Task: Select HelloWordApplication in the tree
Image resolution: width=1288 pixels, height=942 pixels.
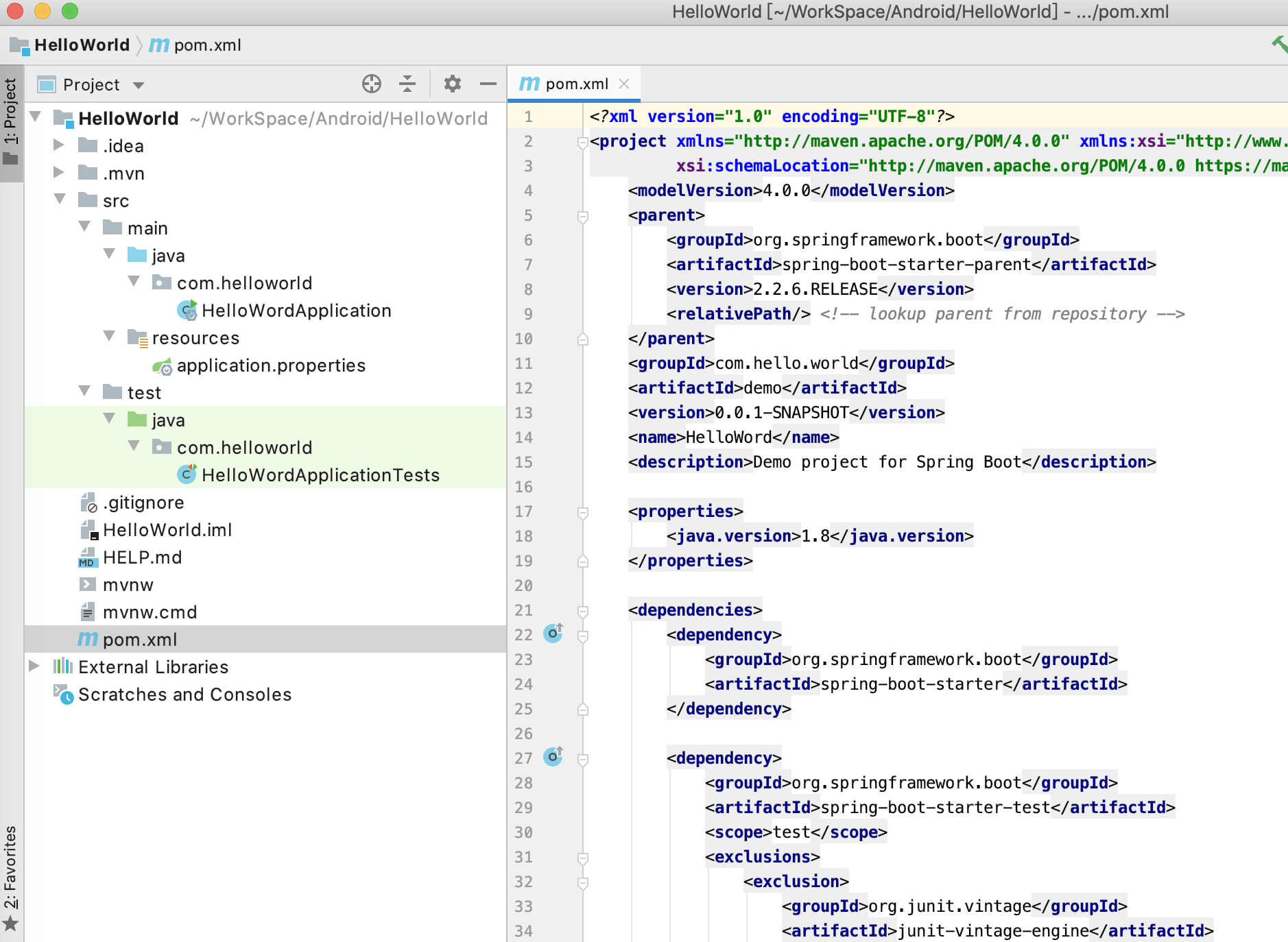Action: pos(296,311)
